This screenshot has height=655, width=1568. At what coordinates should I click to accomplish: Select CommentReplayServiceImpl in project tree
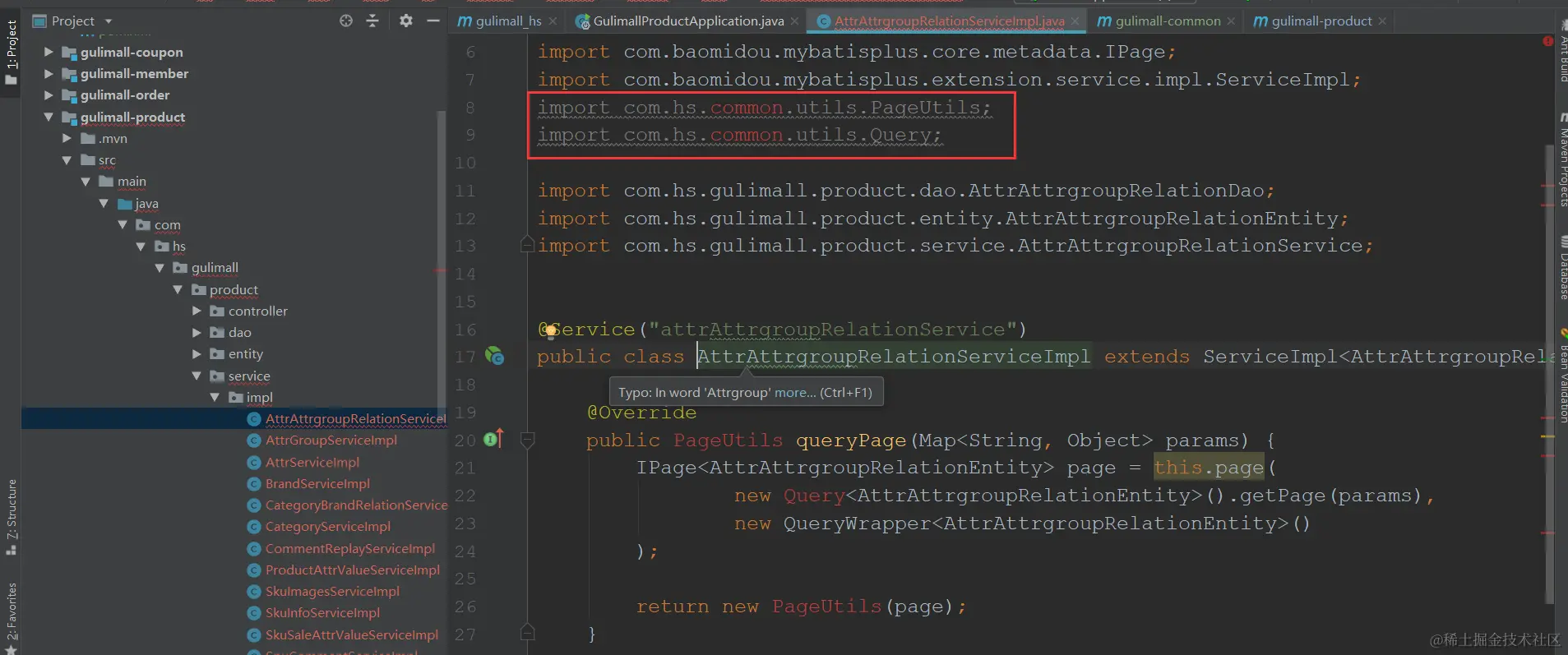point(349,549)
